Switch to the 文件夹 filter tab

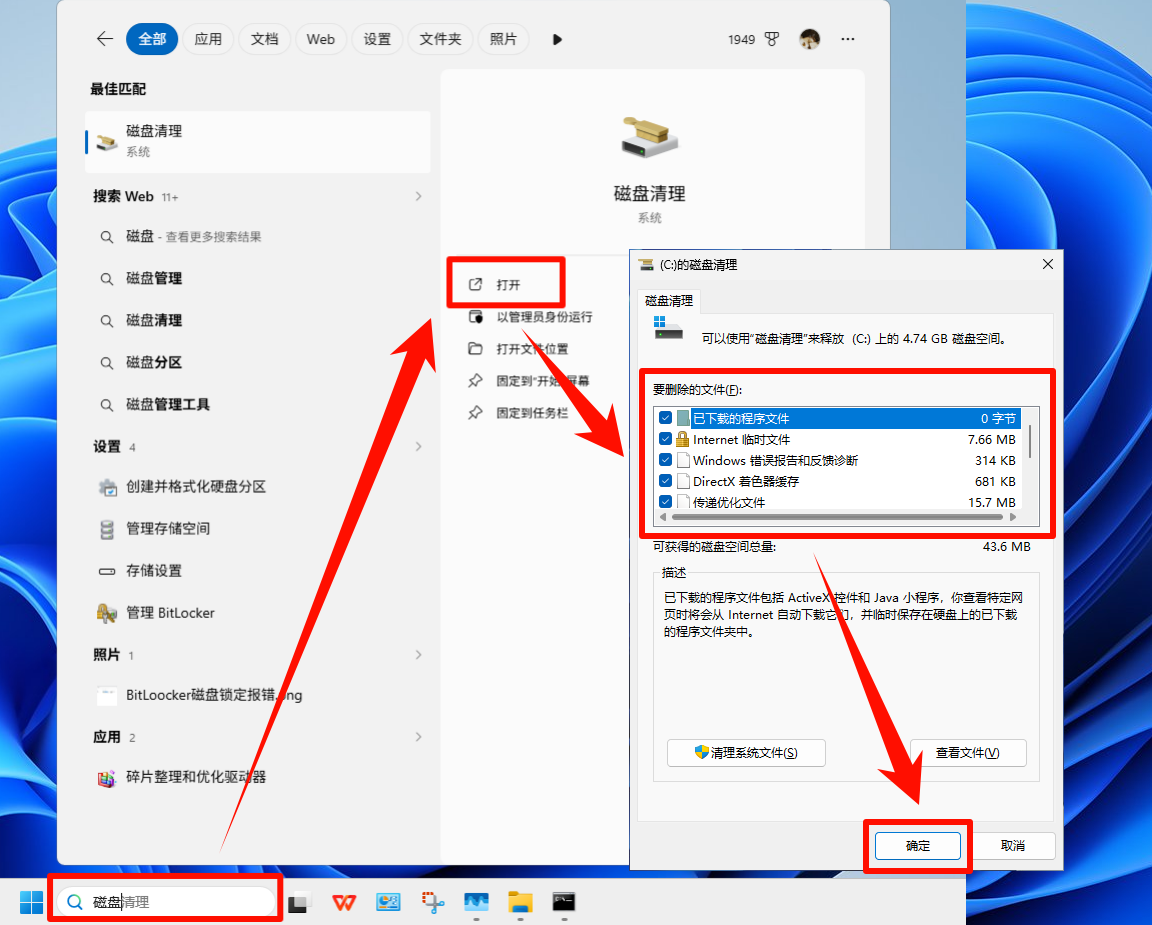click(x=440, y=39)
